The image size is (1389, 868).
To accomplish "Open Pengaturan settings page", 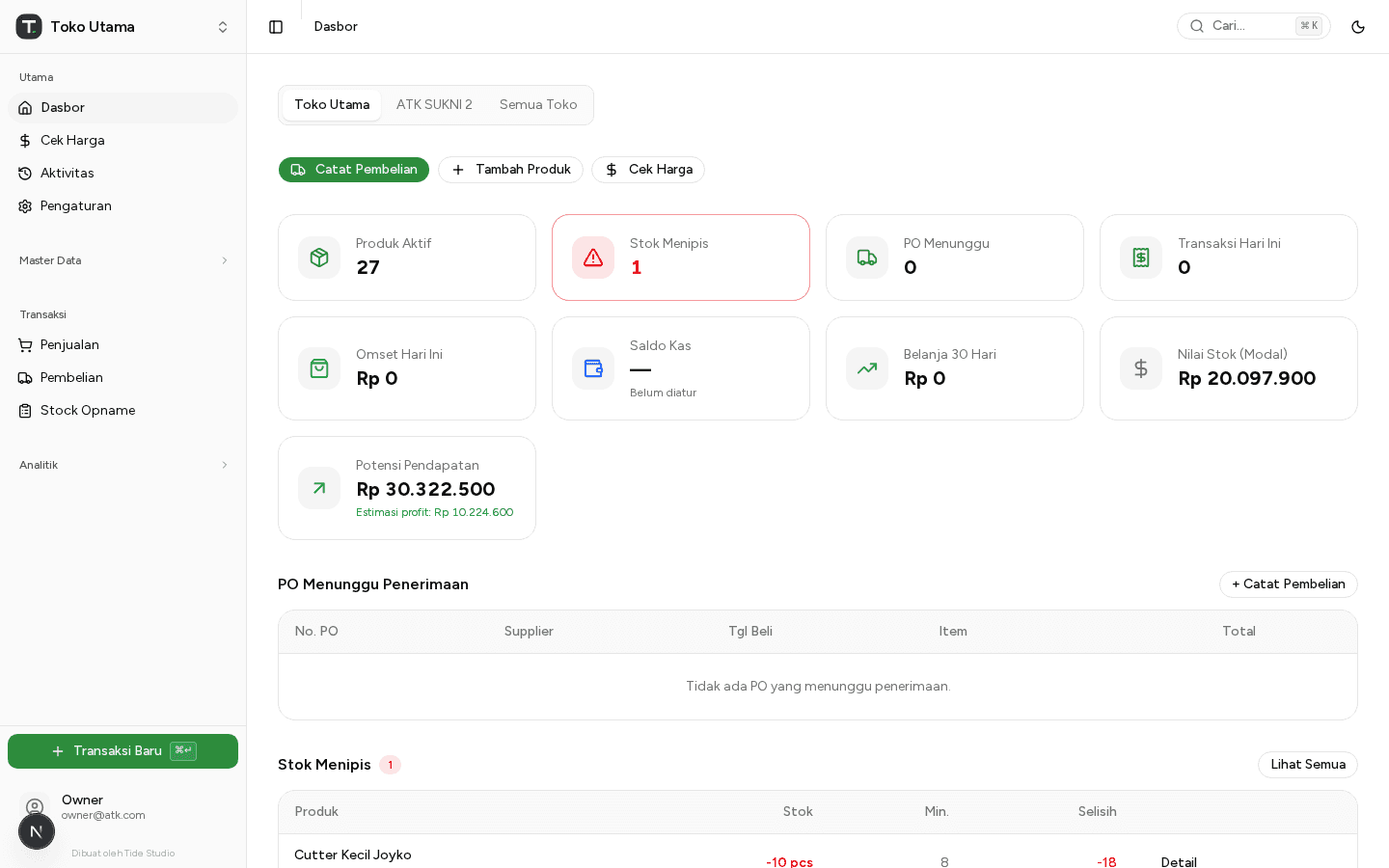I will tap(123, 206).
